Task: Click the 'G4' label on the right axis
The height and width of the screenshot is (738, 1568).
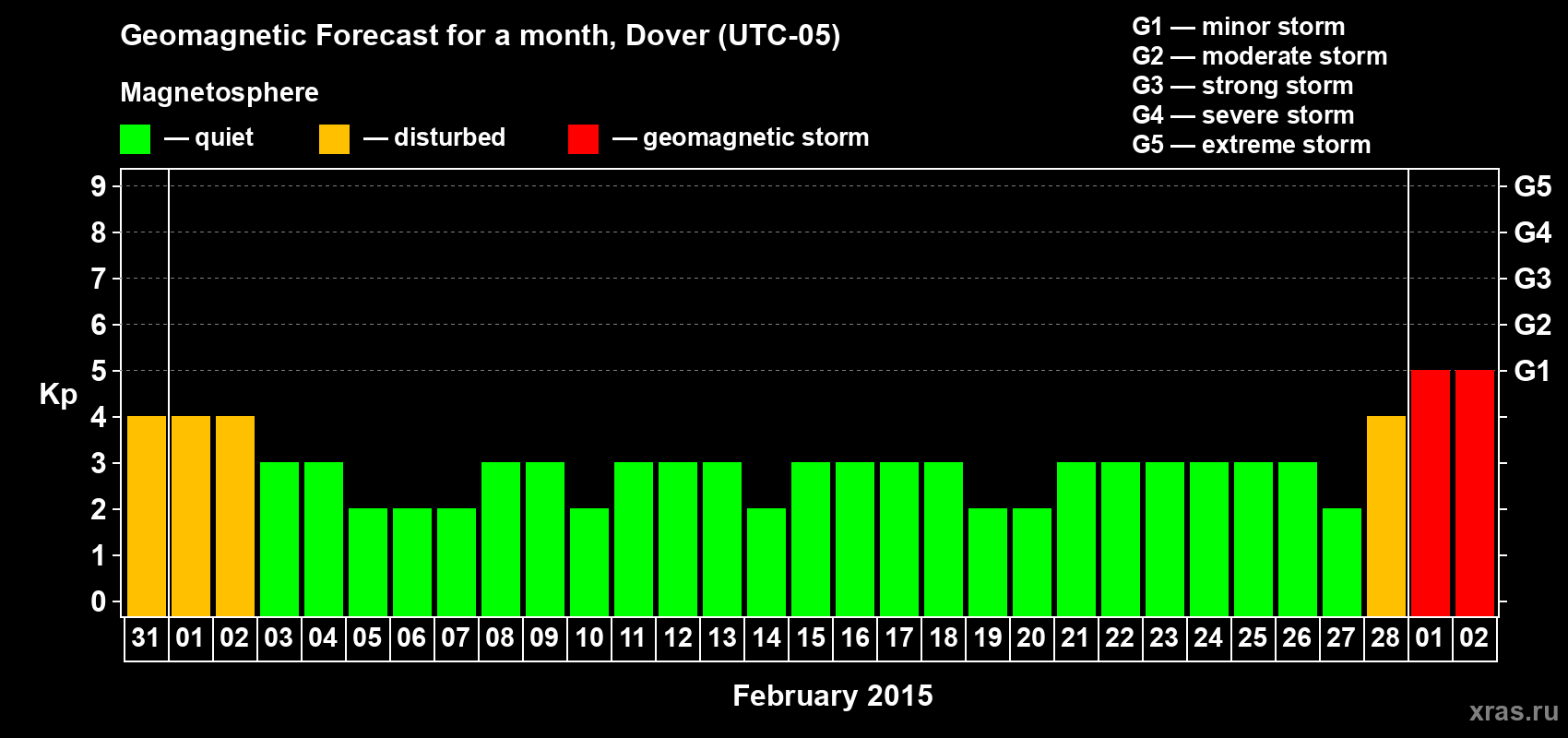Action: 1533,232
